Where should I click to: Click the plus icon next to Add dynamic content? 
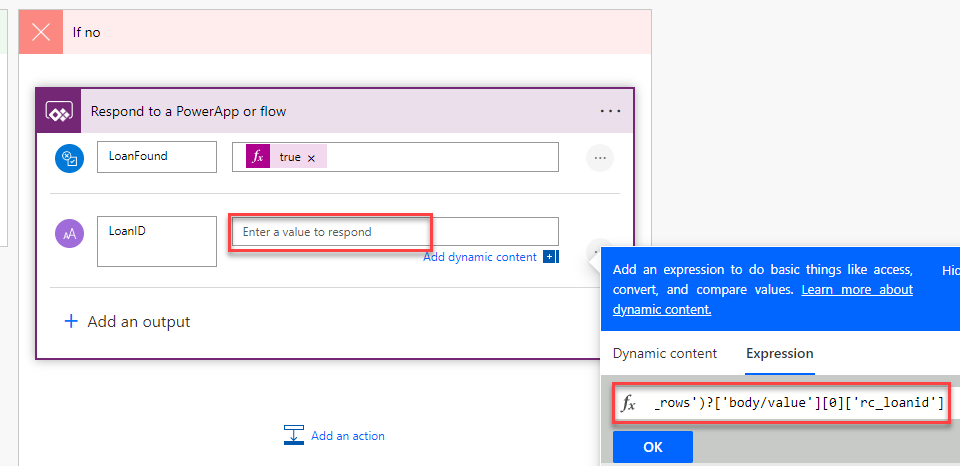coord(550,257)
